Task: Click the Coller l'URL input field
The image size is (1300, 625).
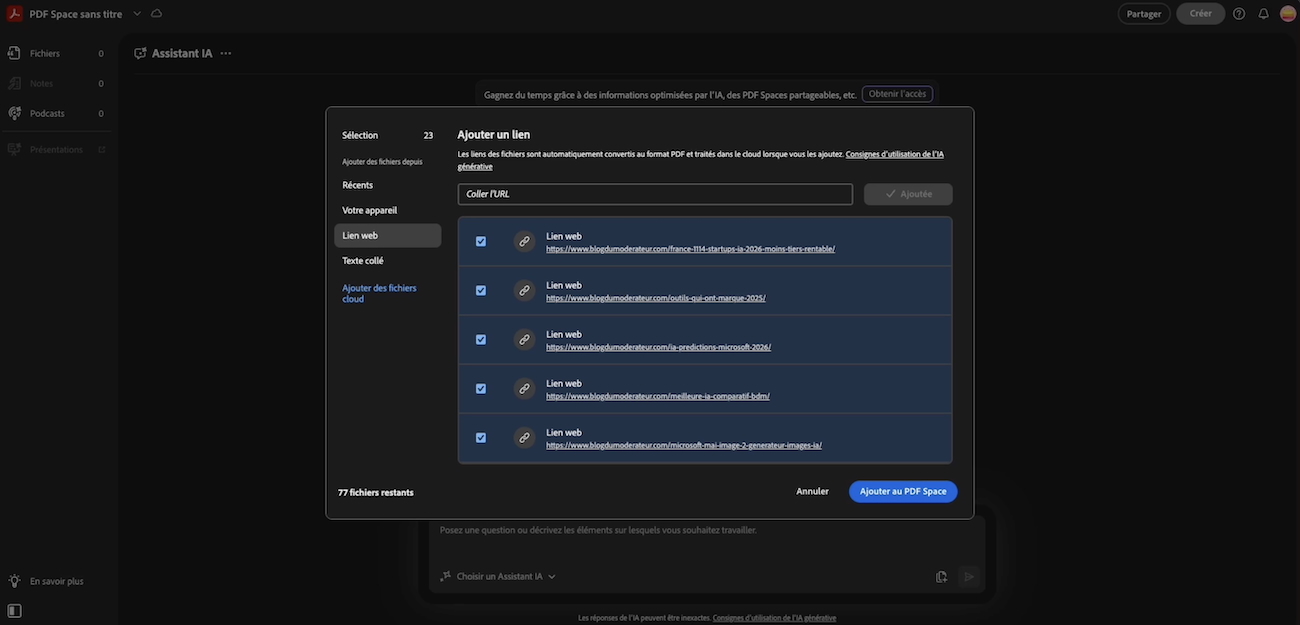Action: [x=655, y=194]
